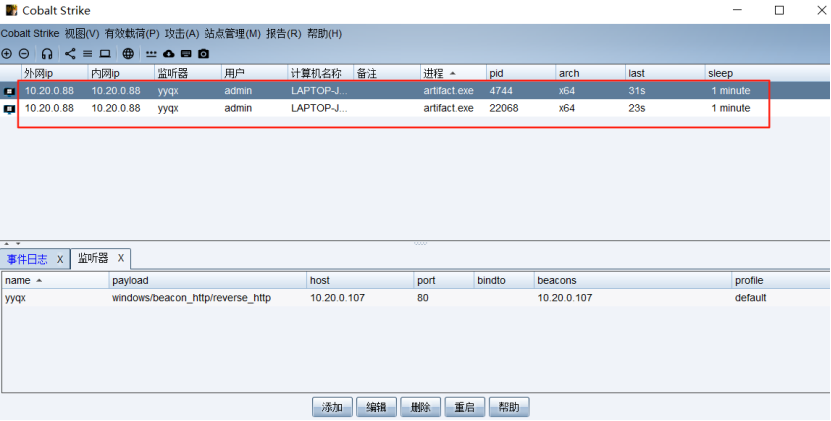Click beacon computer icon for pid 22068
This screenshot has height=421, width=831.
10,109
